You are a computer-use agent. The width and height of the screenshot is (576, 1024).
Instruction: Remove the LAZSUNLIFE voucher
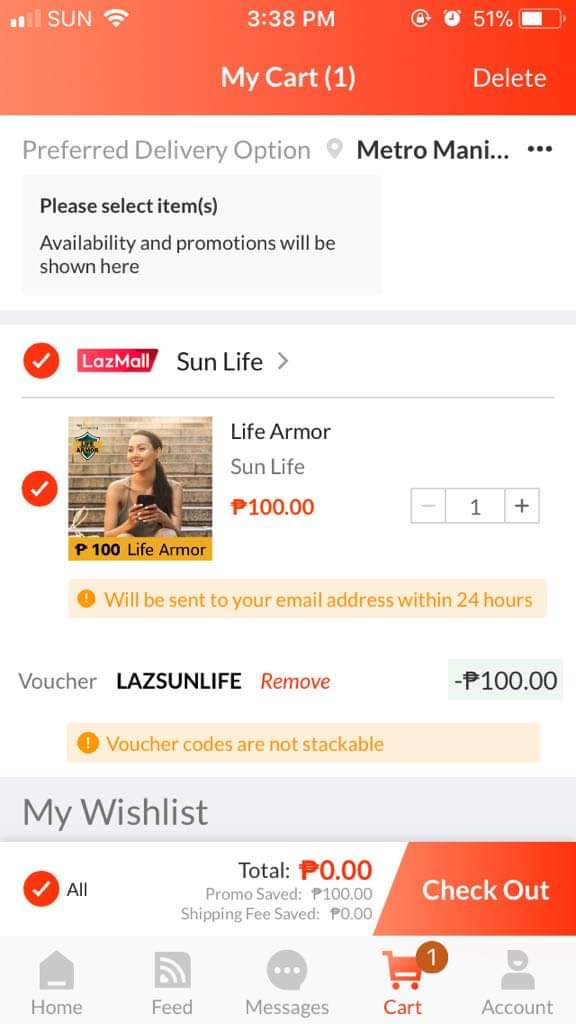point(295,681)
